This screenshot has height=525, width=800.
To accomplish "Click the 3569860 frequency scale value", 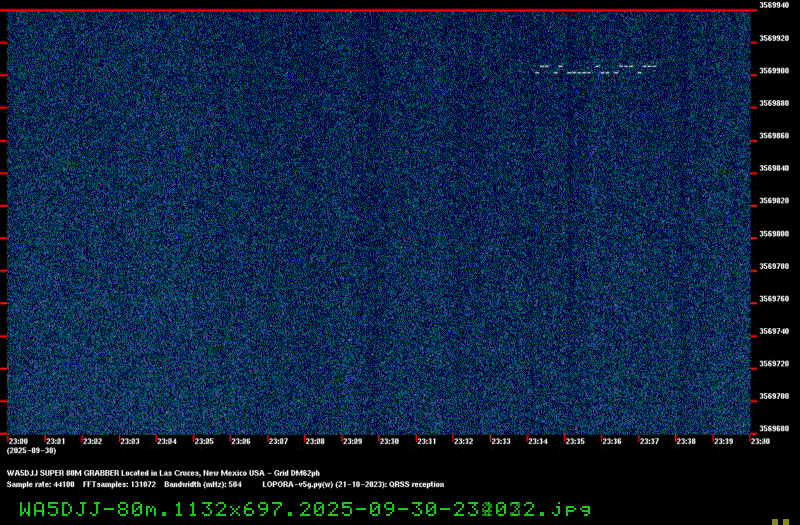I will point(774,136).
